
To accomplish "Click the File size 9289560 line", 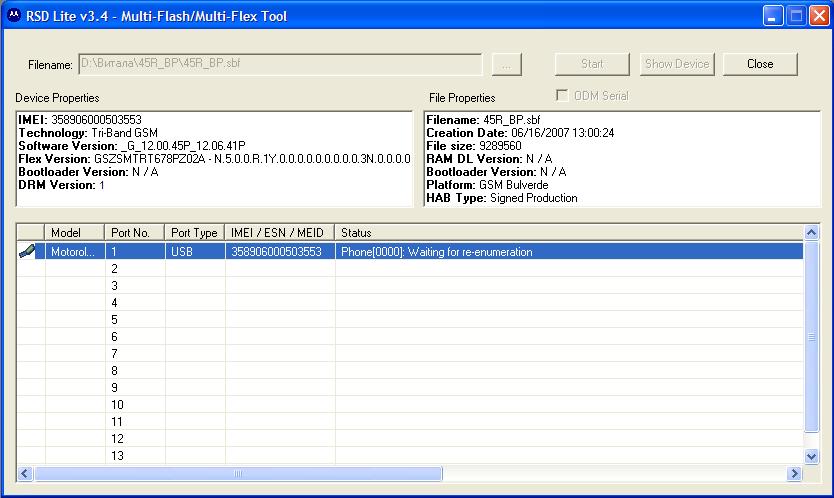I will [474, 146].
